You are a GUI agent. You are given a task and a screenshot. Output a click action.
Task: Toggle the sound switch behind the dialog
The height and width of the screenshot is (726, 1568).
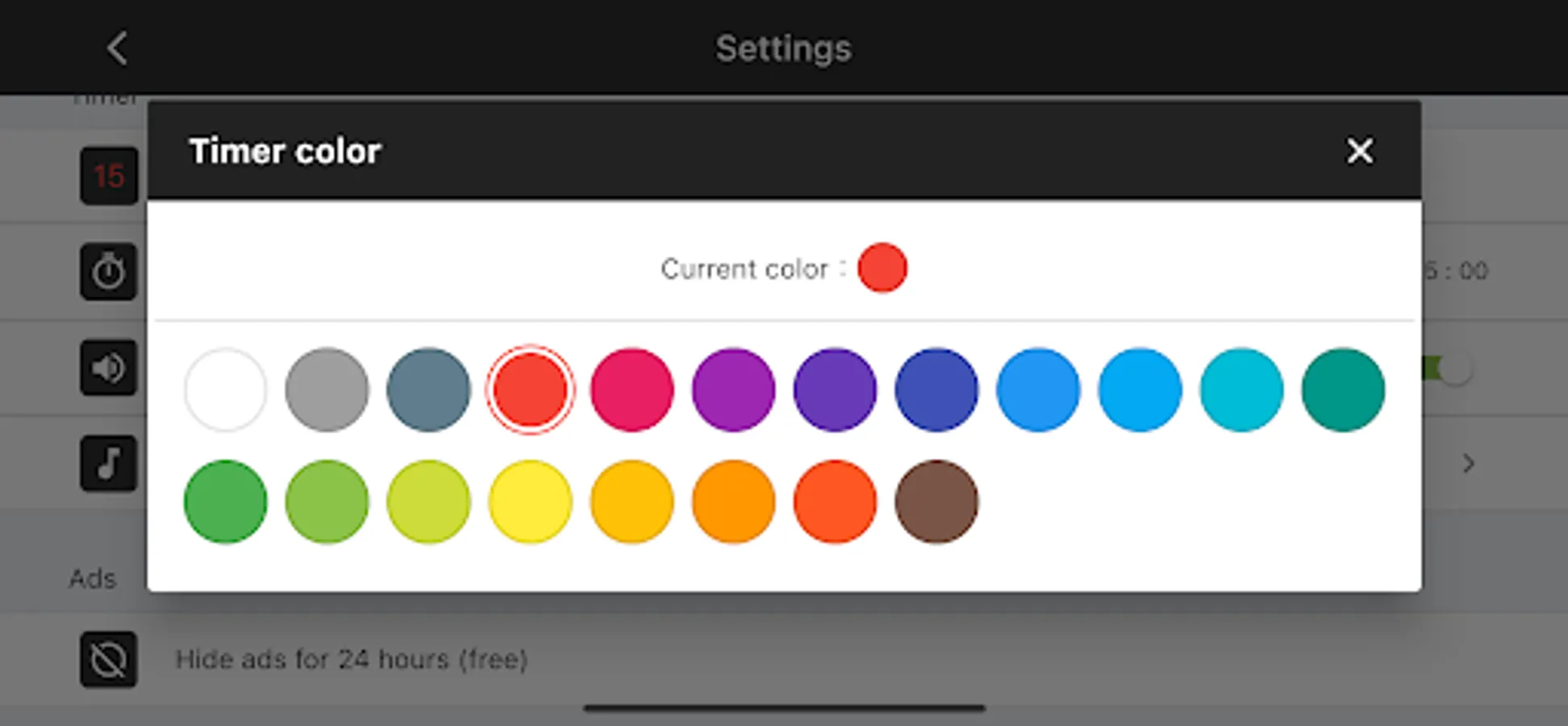[x=1453, y=369]
